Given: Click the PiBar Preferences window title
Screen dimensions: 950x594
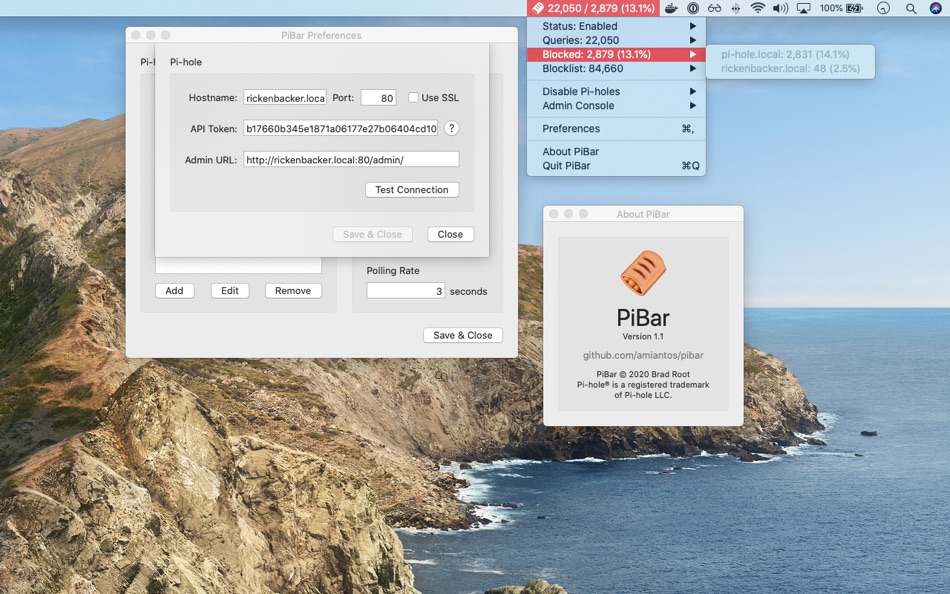Looking at the screenshot, I should tap(321, 35).
